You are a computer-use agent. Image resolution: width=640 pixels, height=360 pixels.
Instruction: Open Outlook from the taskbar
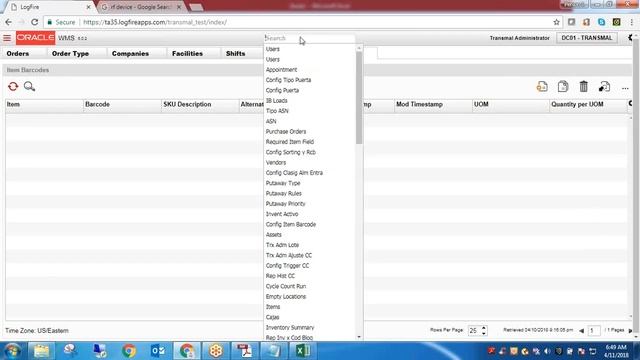pyautogui.click(x=158, y=351)
